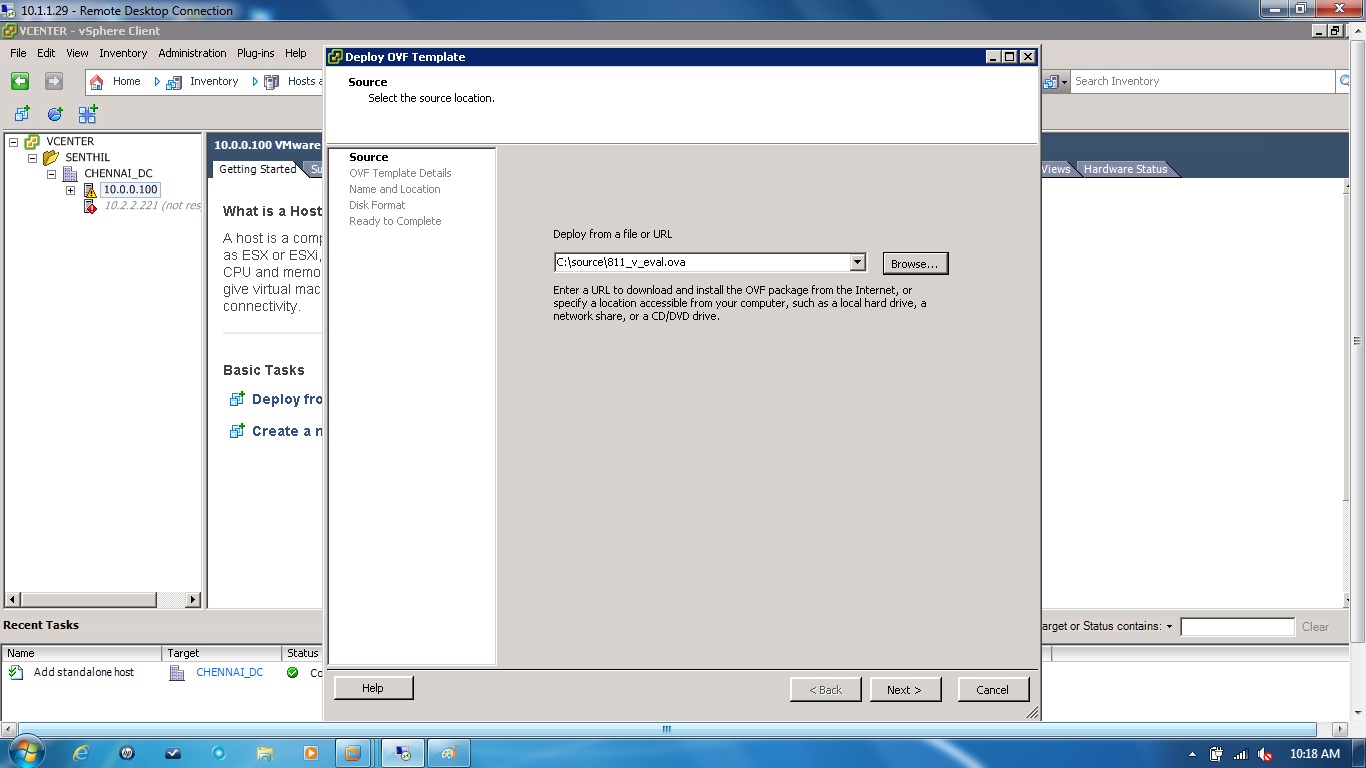Screen dimensions: 1366x768
Task: Click the Help button in wizard
Action: (x=373, y=688)
